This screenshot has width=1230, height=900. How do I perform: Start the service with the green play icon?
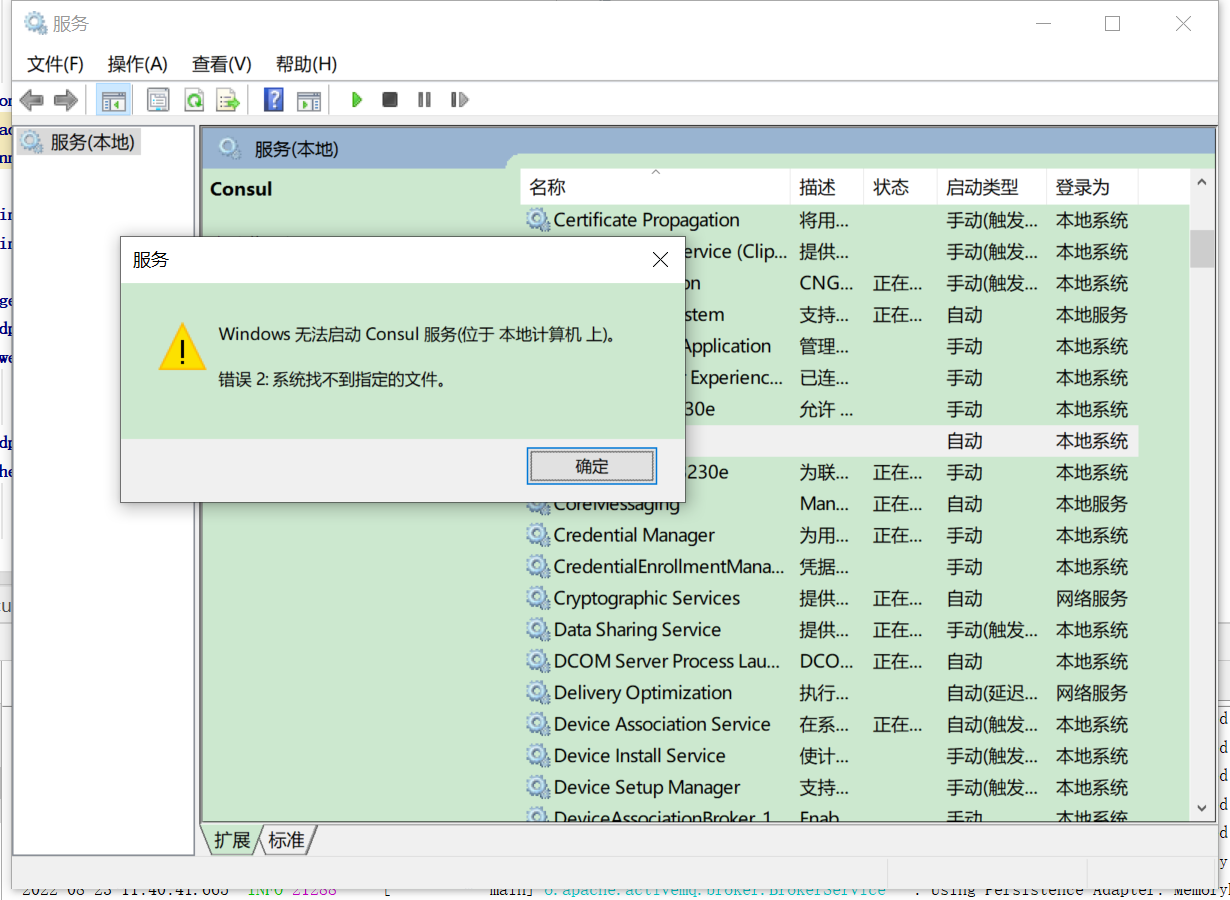click(x=356, y=100)
